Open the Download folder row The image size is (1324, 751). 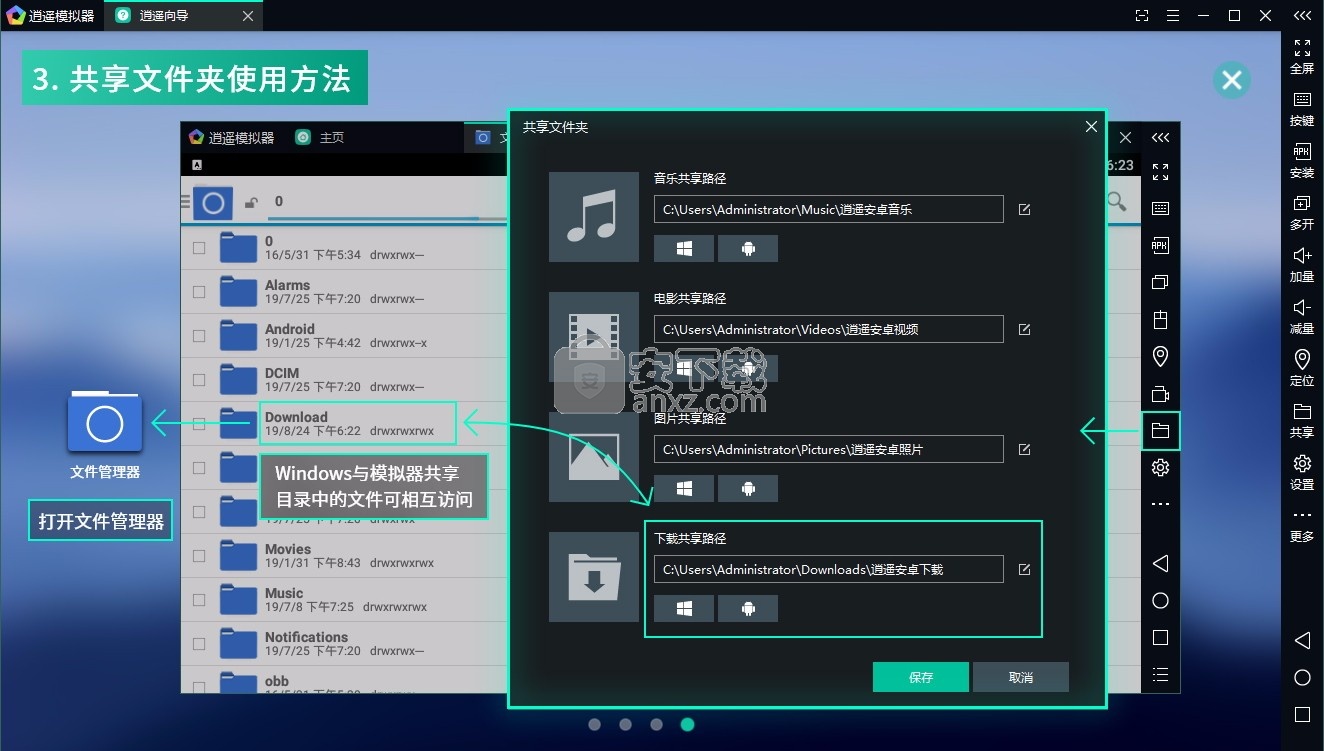point(345,424)
